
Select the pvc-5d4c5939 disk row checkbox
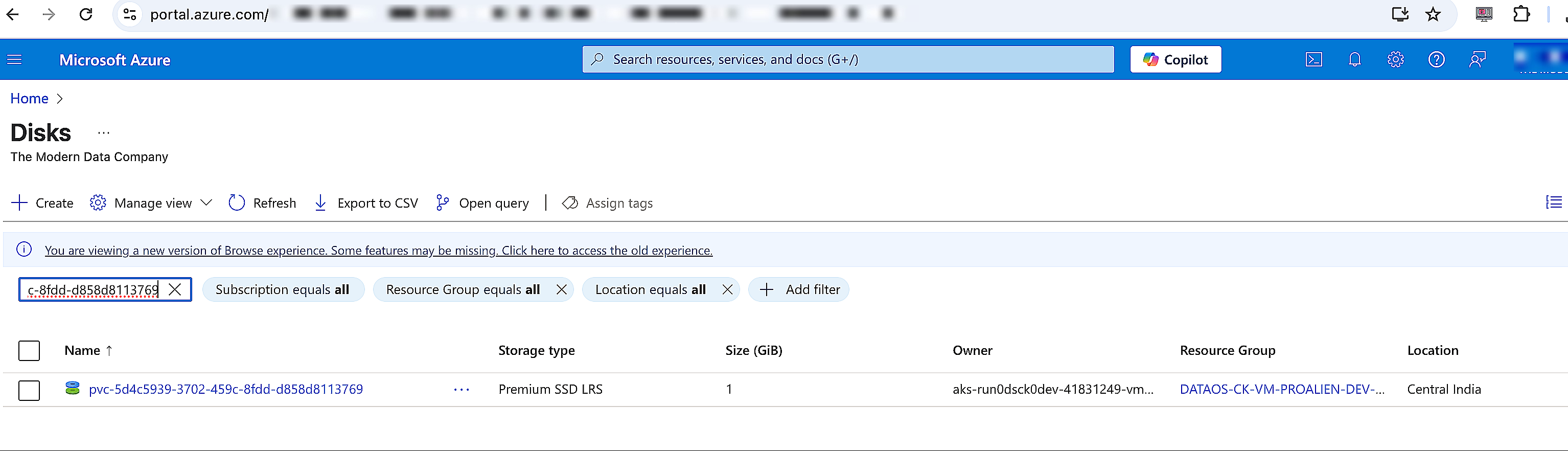point(29,390)
